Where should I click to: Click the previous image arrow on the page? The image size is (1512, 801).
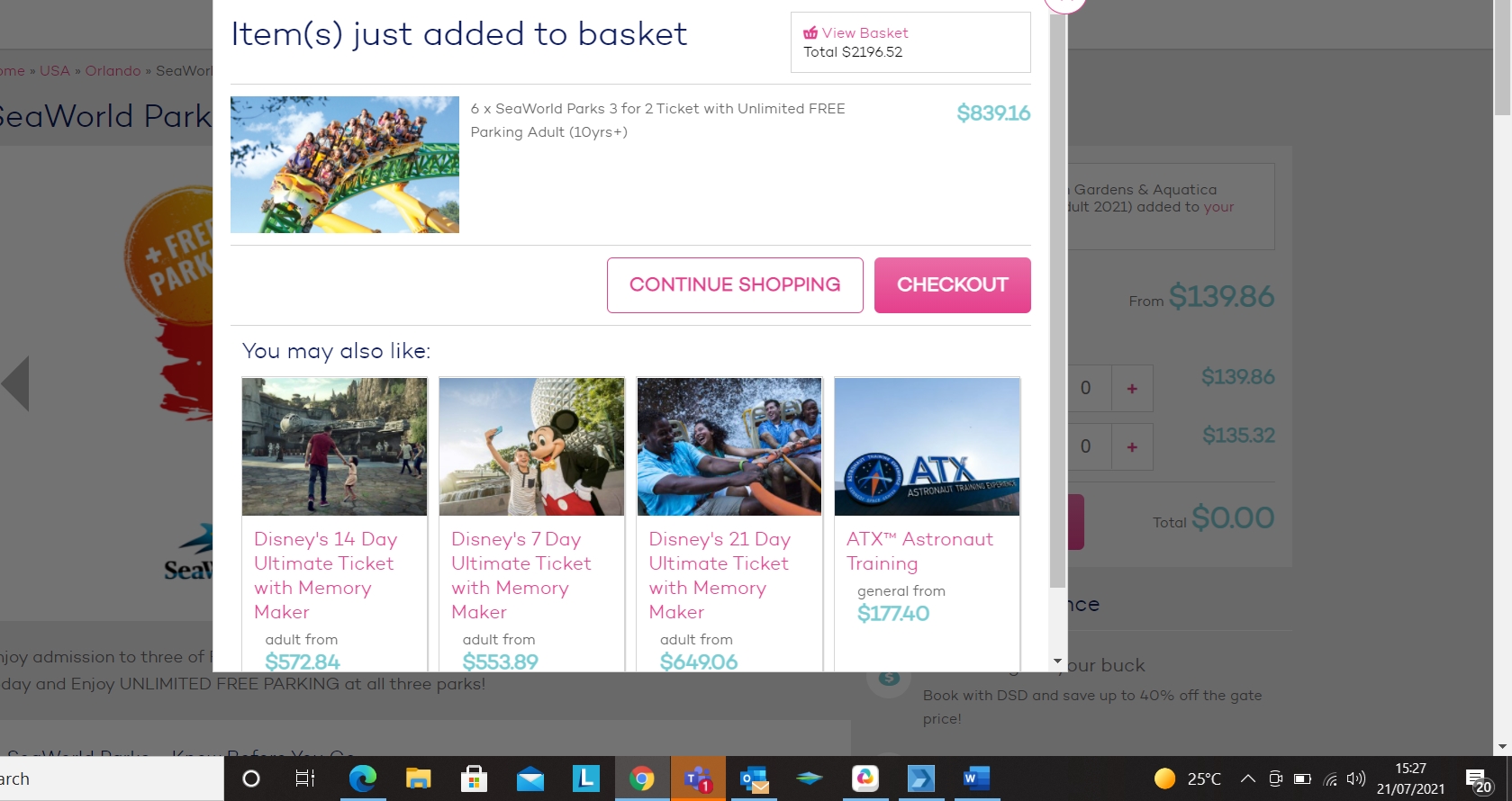(x=15, y=383)
